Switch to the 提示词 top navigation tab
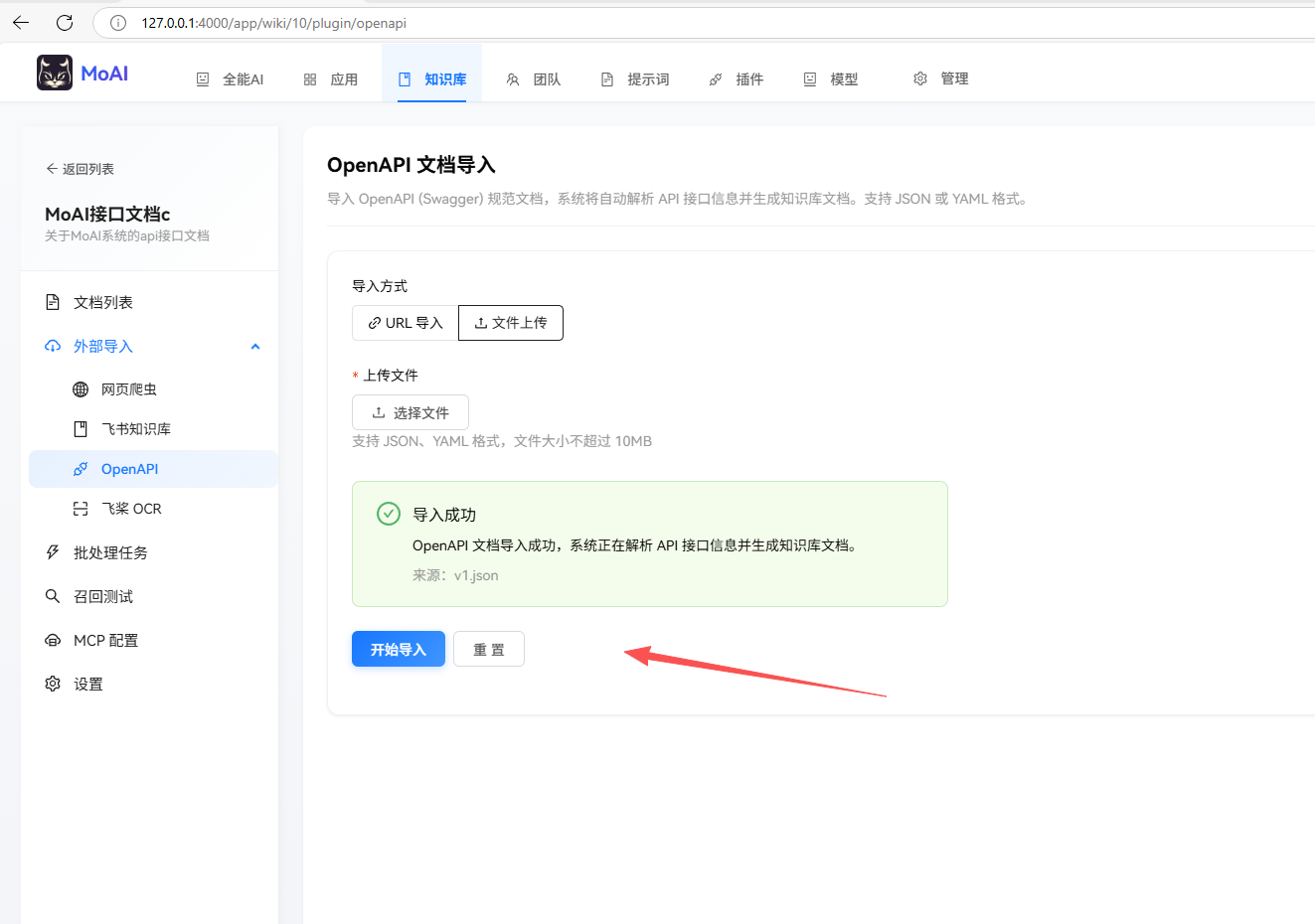The width and height of the screenshot is (1315, 924). [635, 79]
